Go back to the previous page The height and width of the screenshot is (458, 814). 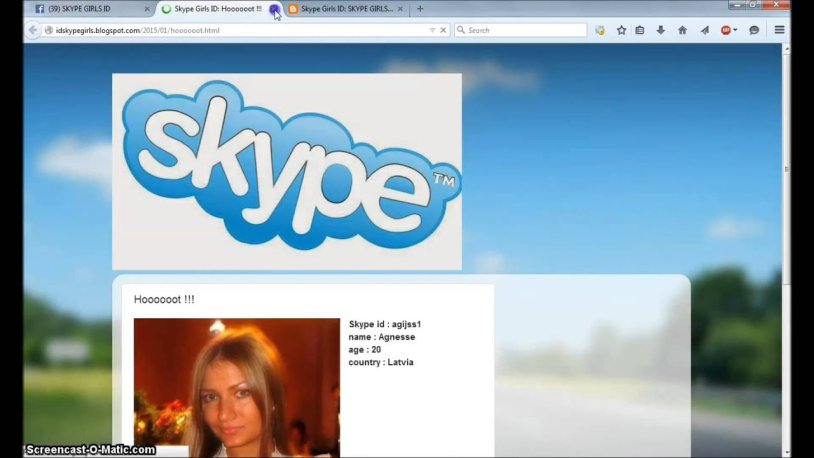tap(33, 30)
